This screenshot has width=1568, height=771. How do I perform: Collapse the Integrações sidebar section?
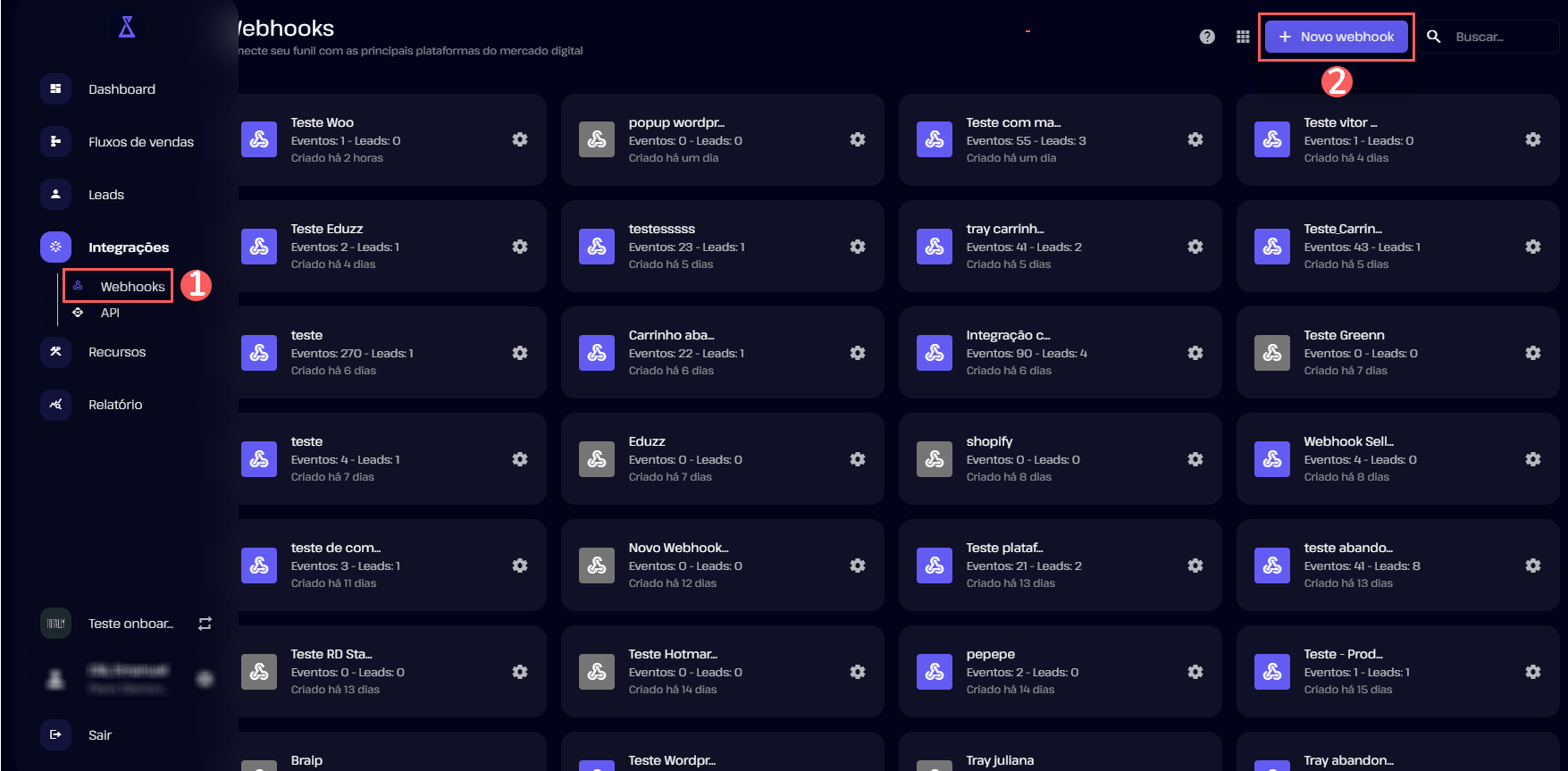(128, 247)
